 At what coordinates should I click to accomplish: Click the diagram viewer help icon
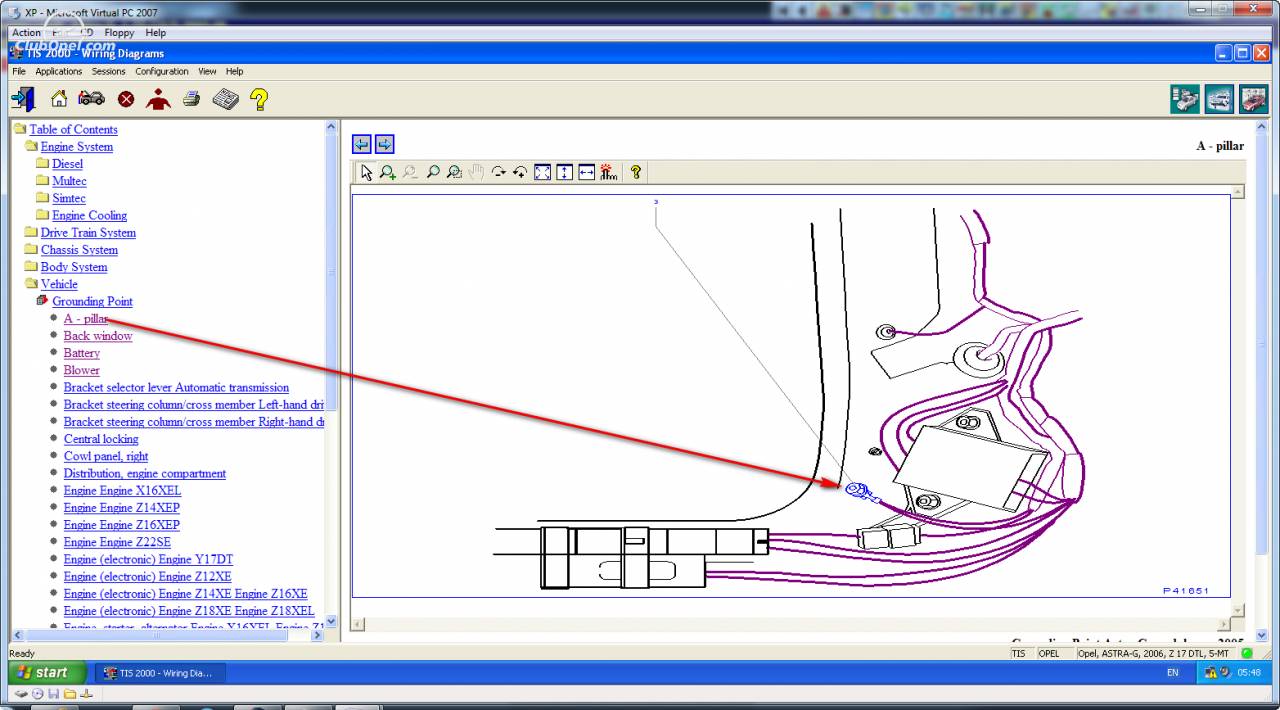click(x=636, y=172)
